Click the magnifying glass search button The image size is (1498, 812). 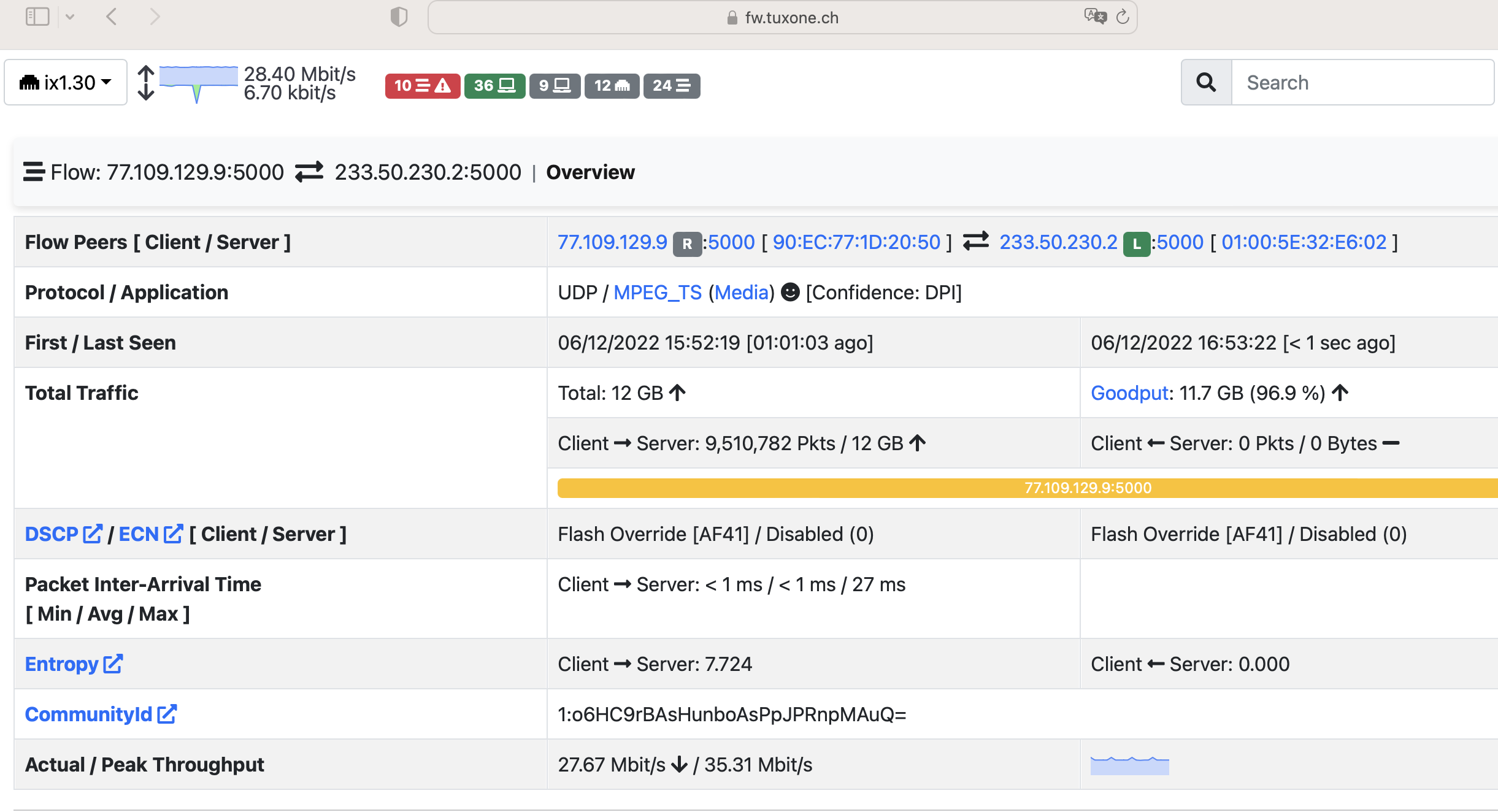[x=1206, y=82]
